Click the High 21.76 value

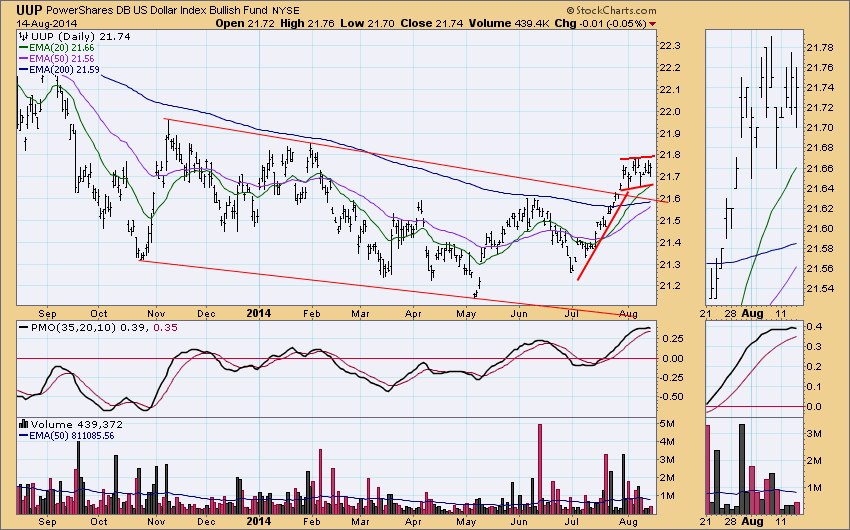[x=308, y=23]
